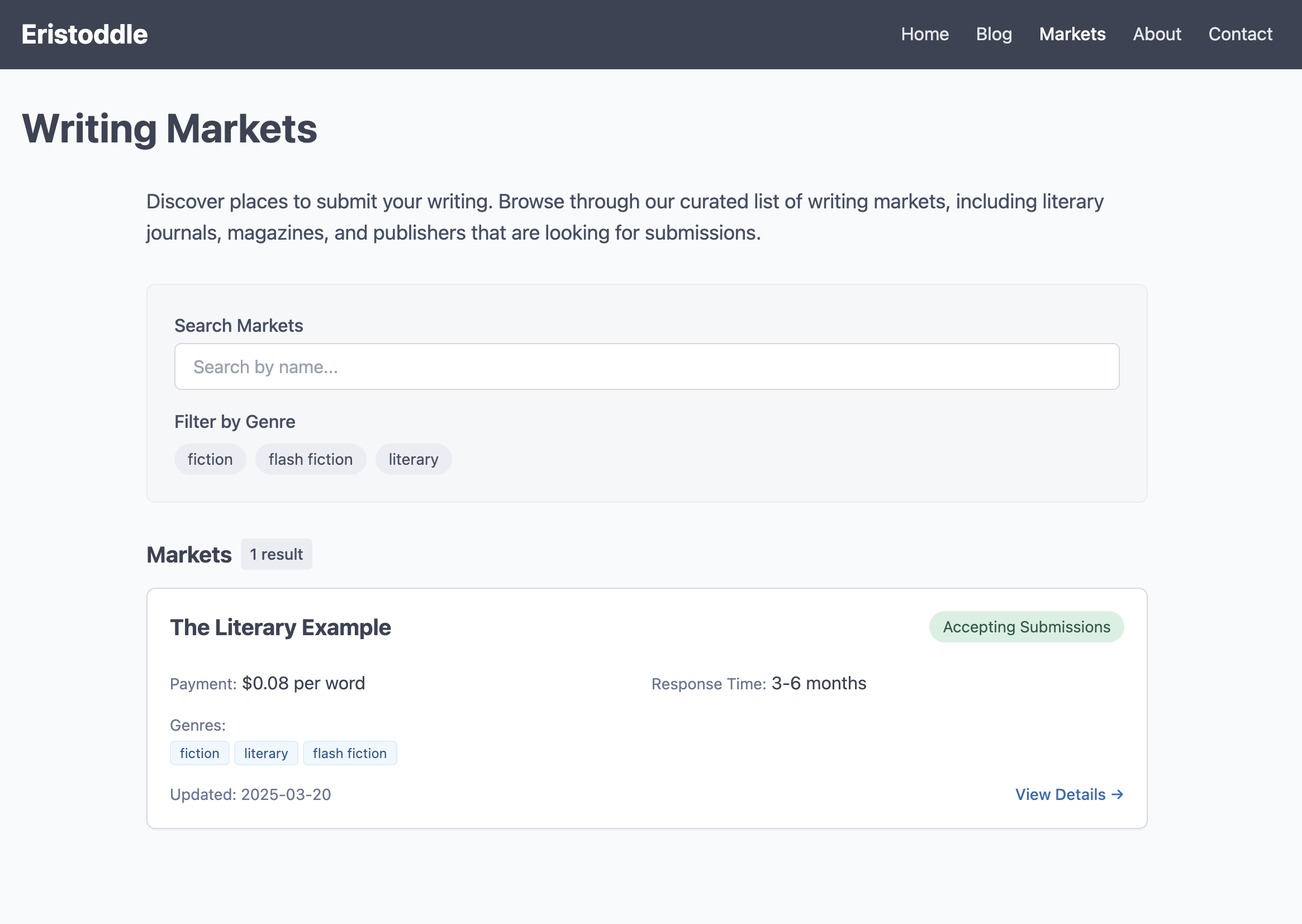The width and height of the screenshot is (1302, 924).
Task: Click the fiction tag in market card
Action: [199, 753]
